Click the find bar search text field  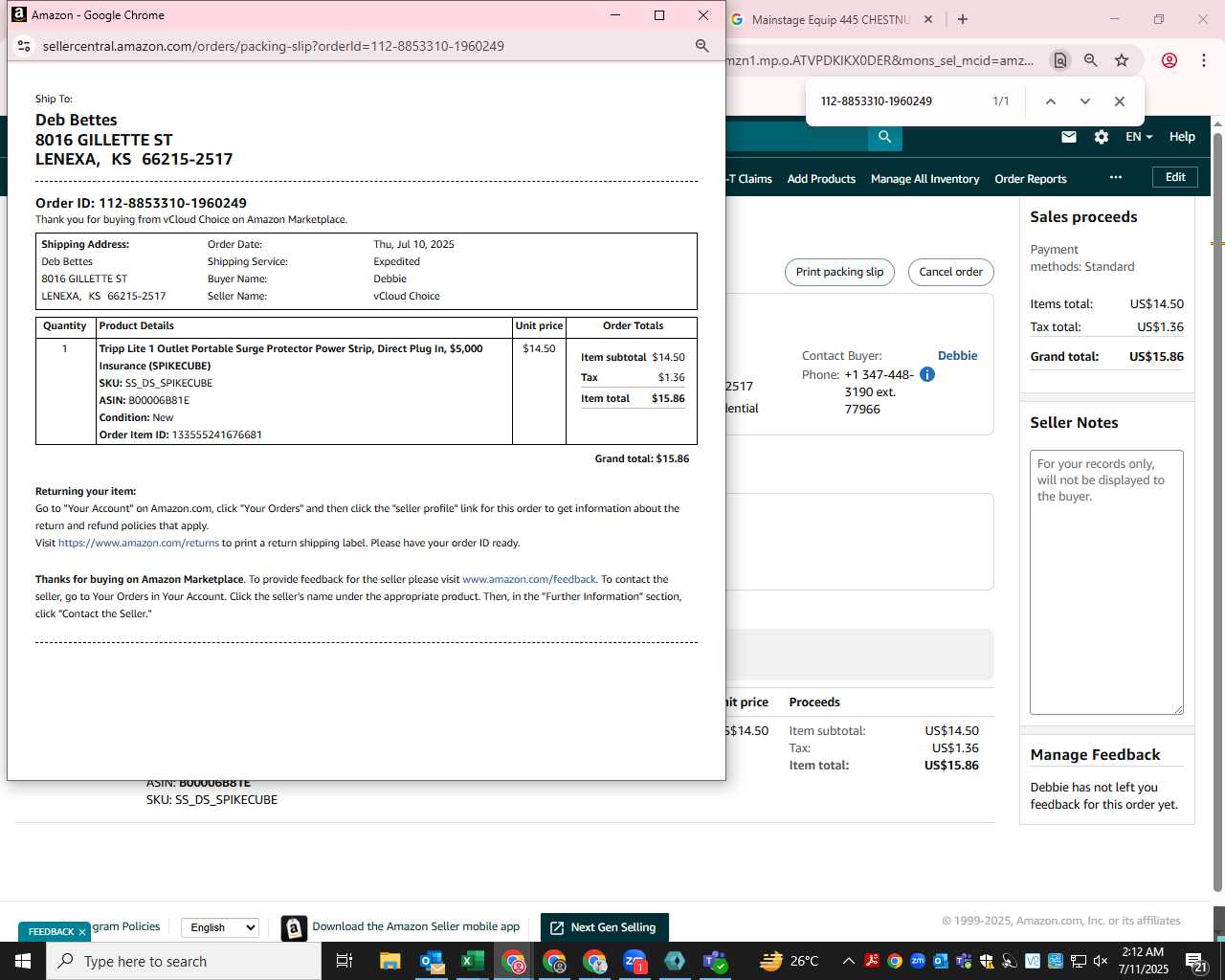(900, 101)
